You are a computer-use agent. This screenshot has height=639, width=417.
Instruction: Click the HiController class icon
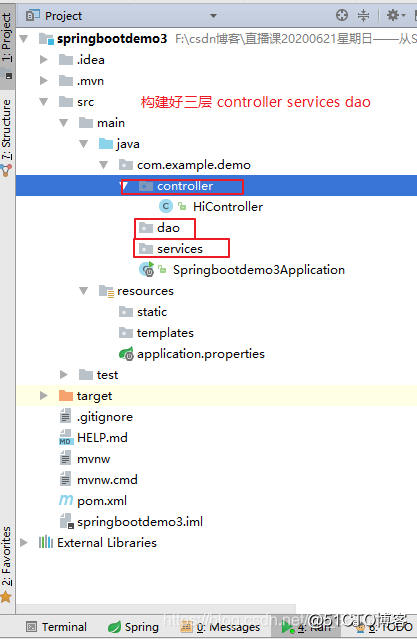165,207
